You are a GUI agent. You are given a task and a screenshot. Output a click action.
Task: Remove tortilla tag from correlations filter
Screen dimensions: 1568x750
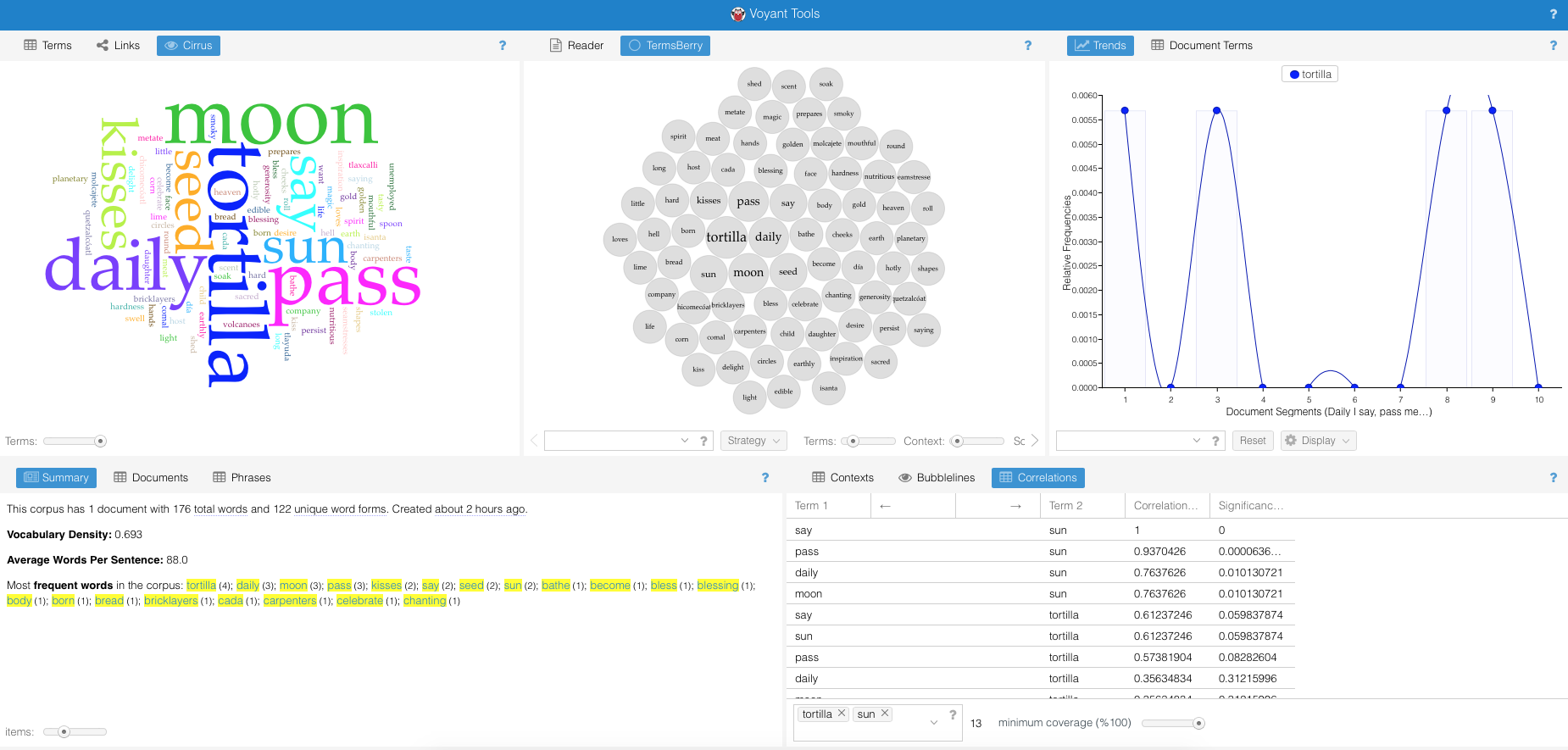point(842,714)
